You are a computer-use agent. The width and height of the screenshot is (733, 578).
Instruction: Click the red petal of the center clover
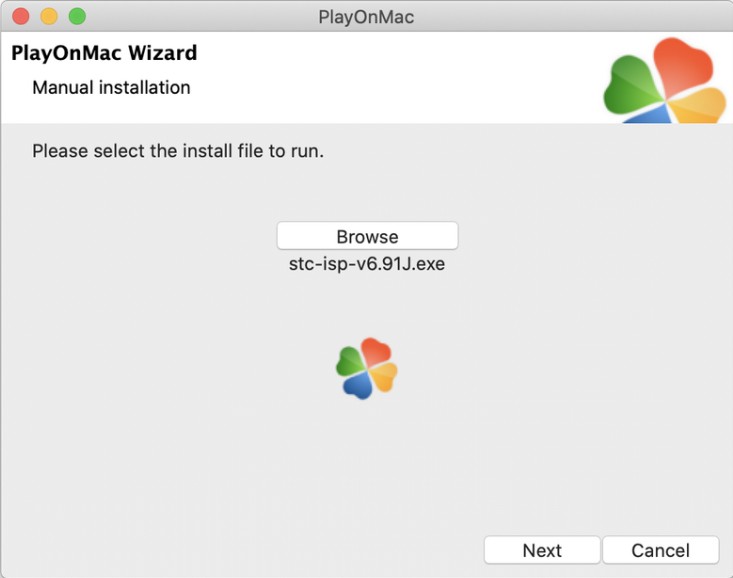pos(375,351)
